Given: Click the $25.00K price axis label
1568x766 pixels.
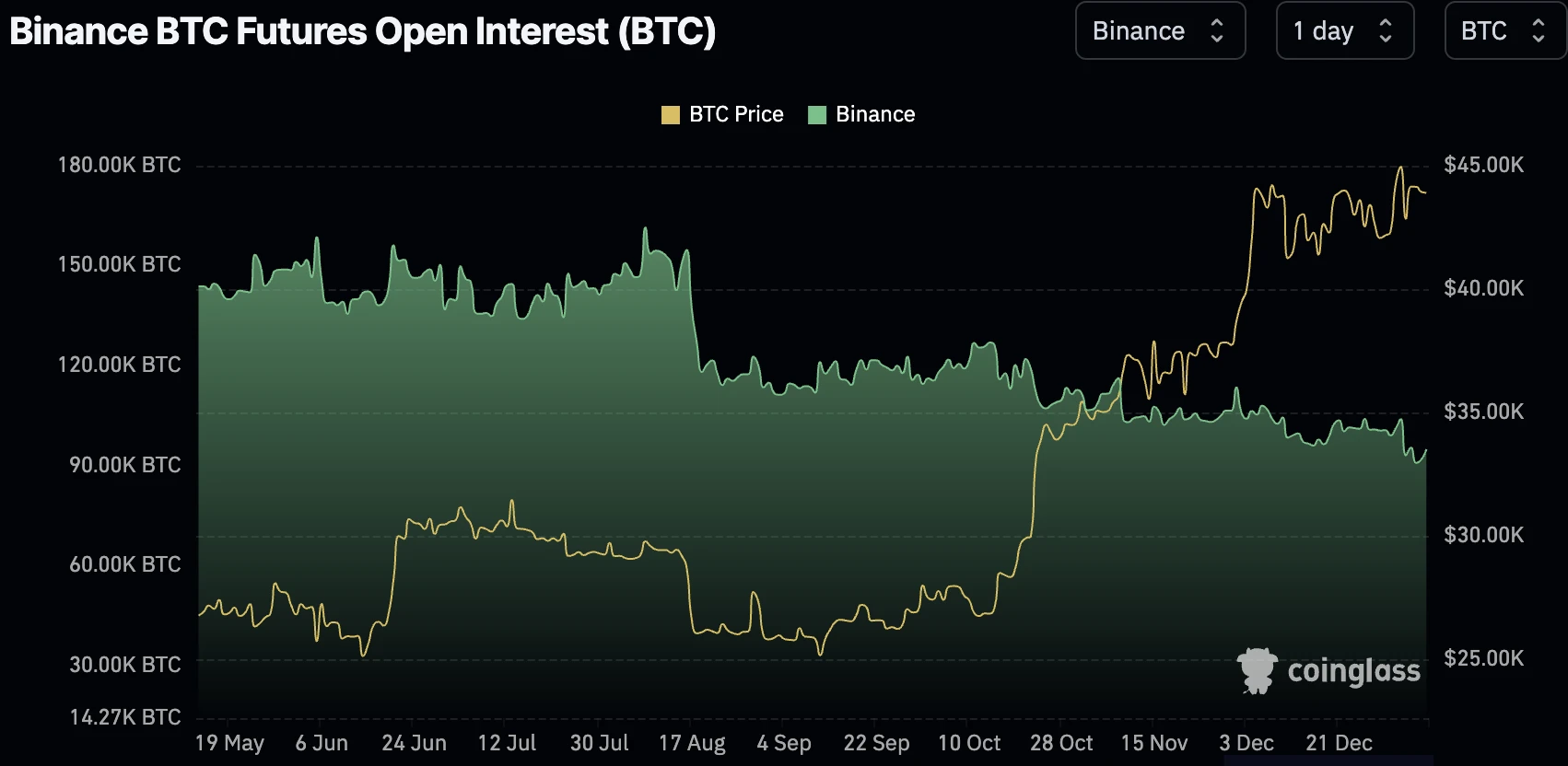Looking at the screenshot, I should point(1483,658).
